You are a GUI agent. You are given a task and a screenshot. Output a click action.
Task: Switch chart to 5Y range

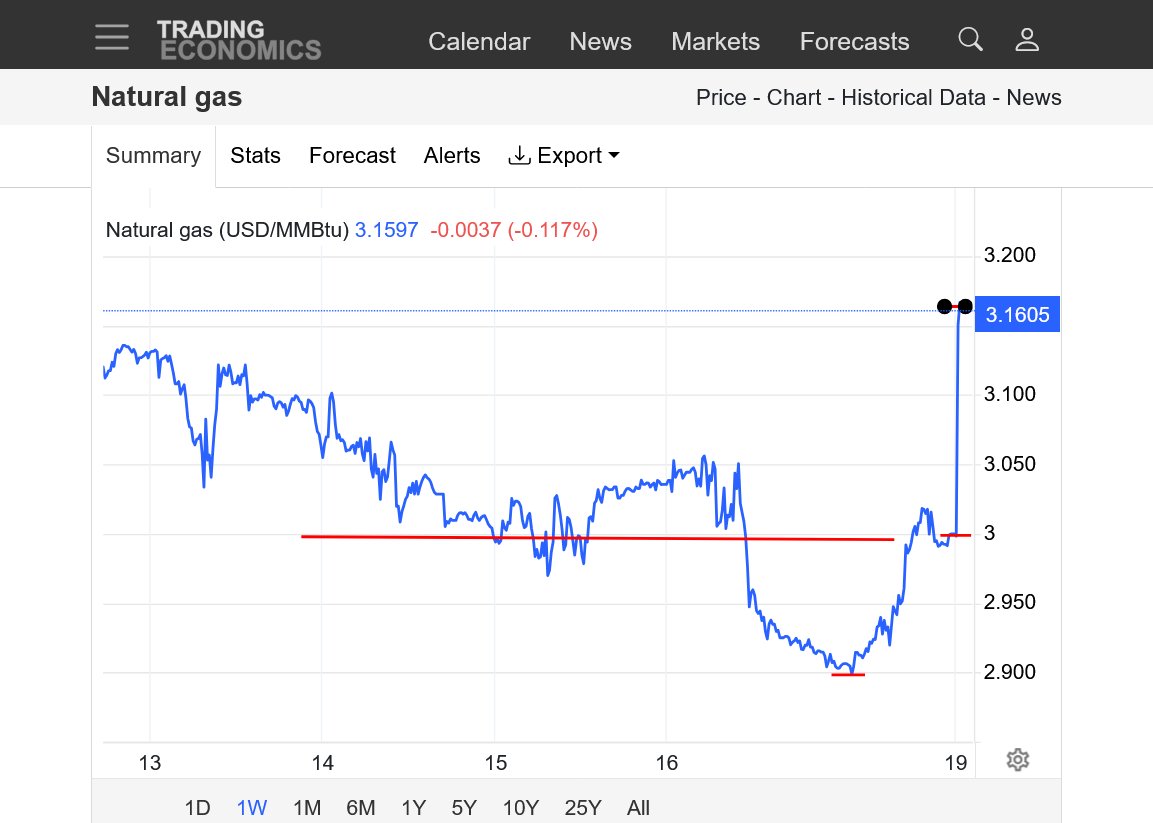click(x=464, y=808)
